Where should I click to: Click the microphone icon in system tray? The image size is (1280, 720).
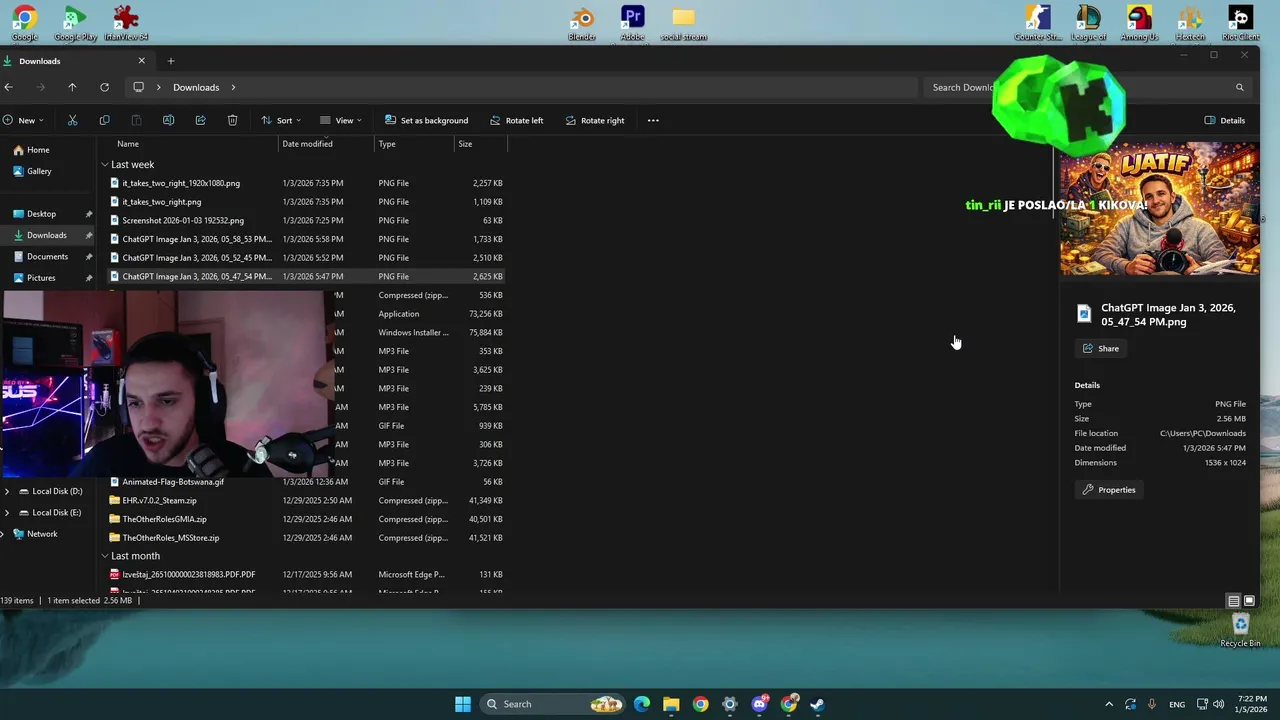pos(1152,704)
